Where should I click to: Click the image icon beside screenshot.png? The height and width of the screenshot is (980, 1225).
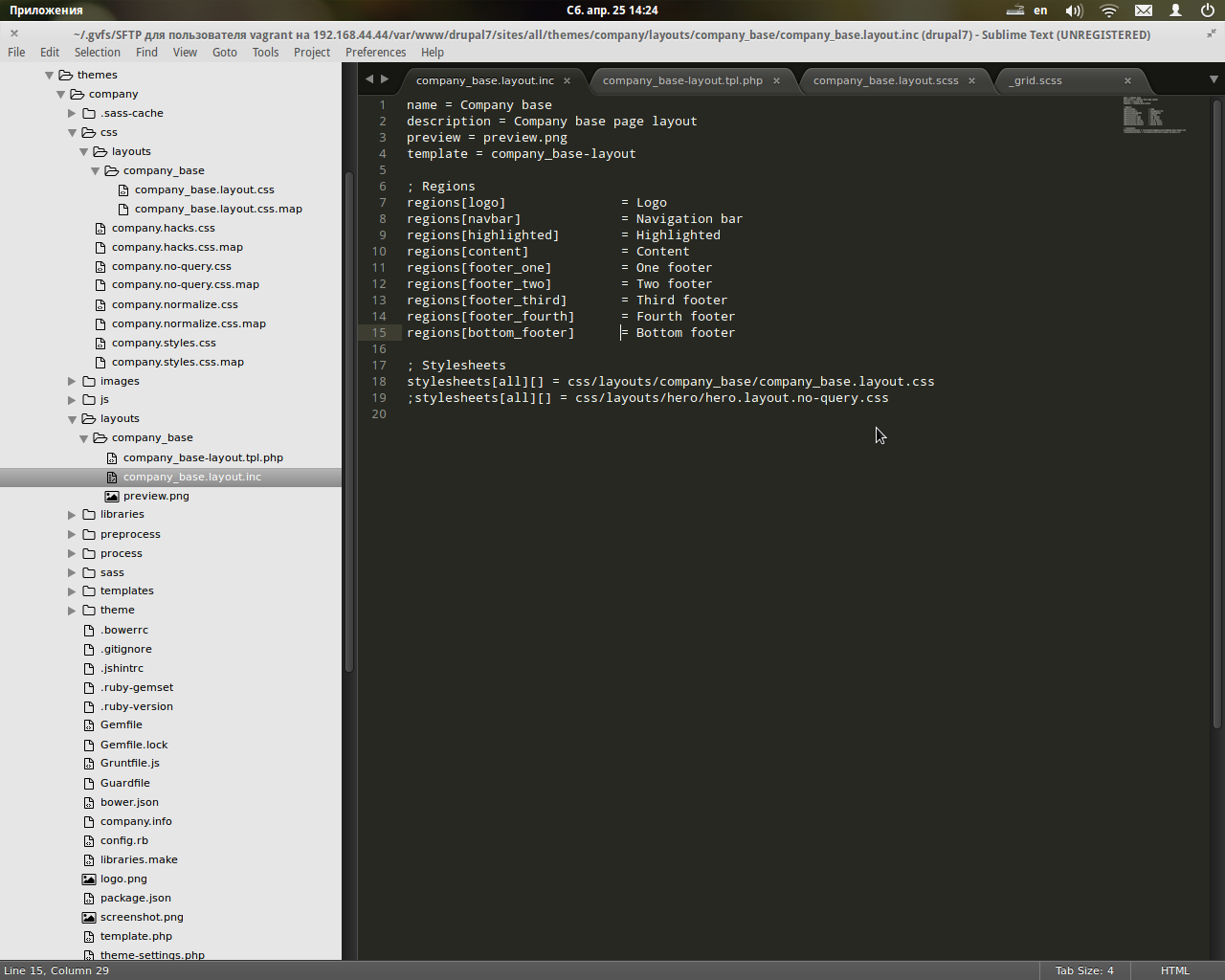pyautogui.click(x=88, y=917)
